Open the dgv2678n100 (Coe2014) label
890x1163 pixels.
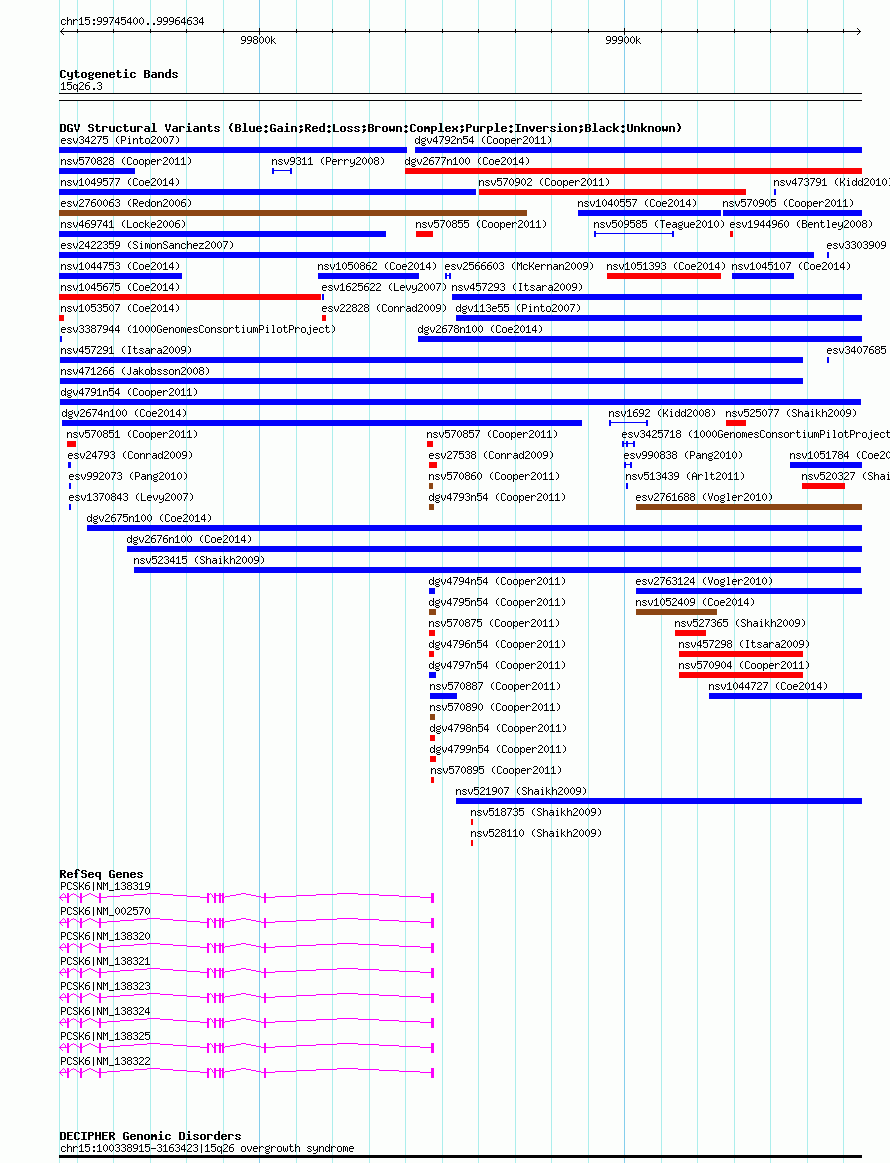coord(480,329)
